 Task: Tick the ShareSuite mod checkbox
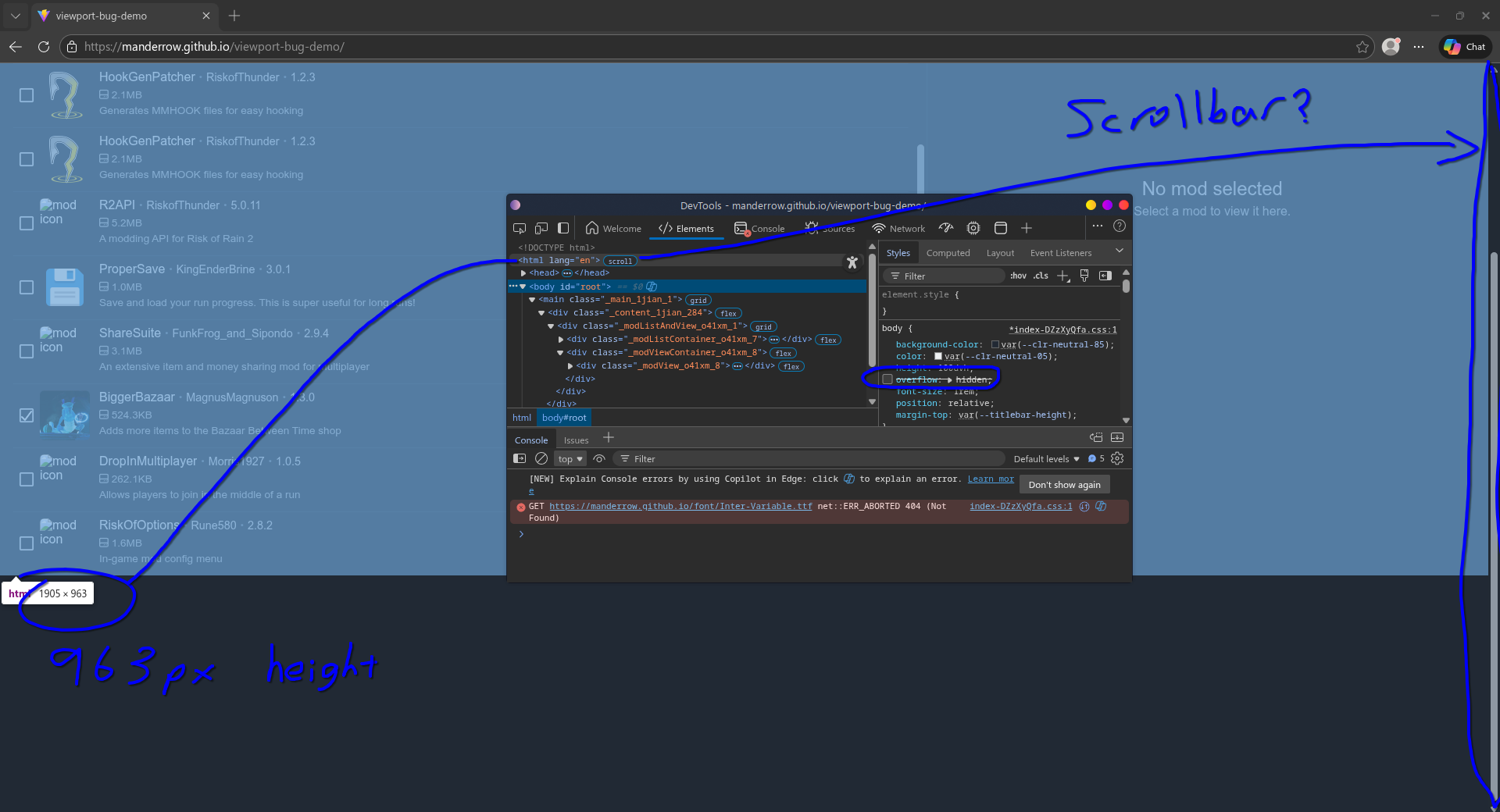coord(27,351)
